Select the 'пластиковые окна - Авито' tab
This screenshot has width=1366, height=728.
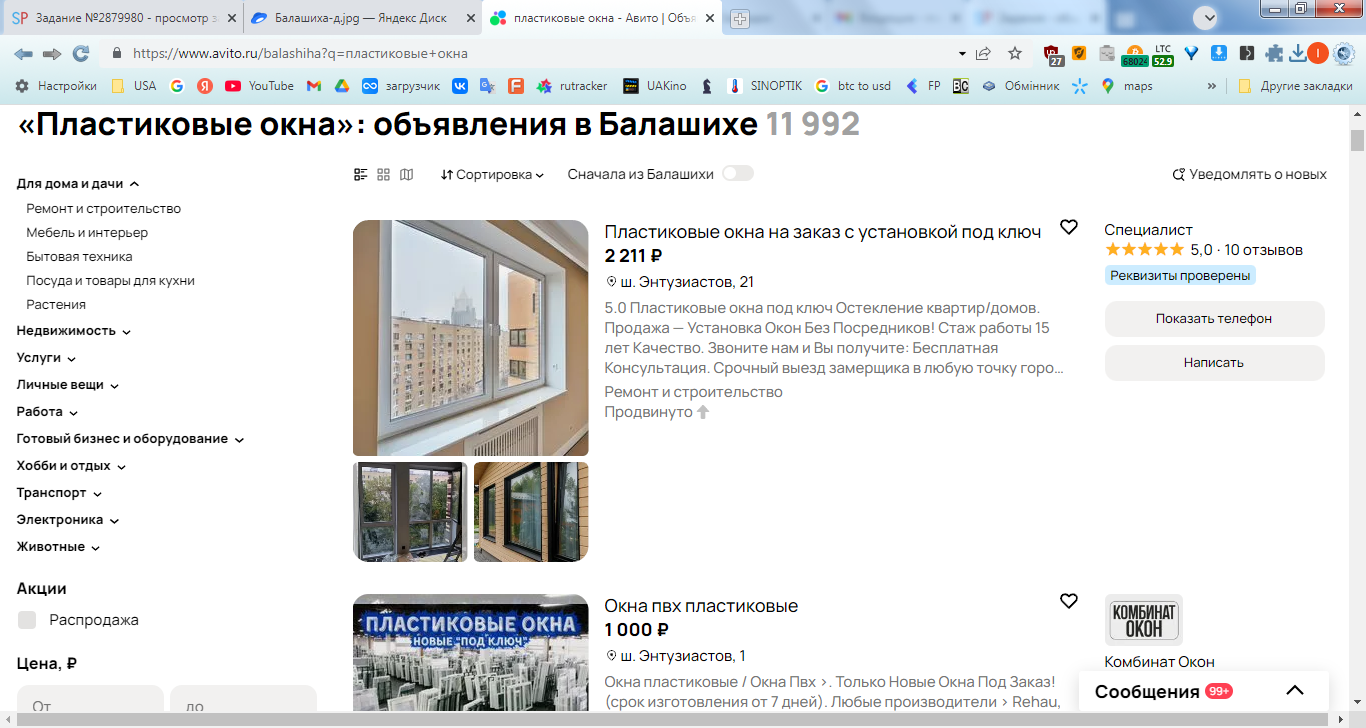click(x=602, y=18)
